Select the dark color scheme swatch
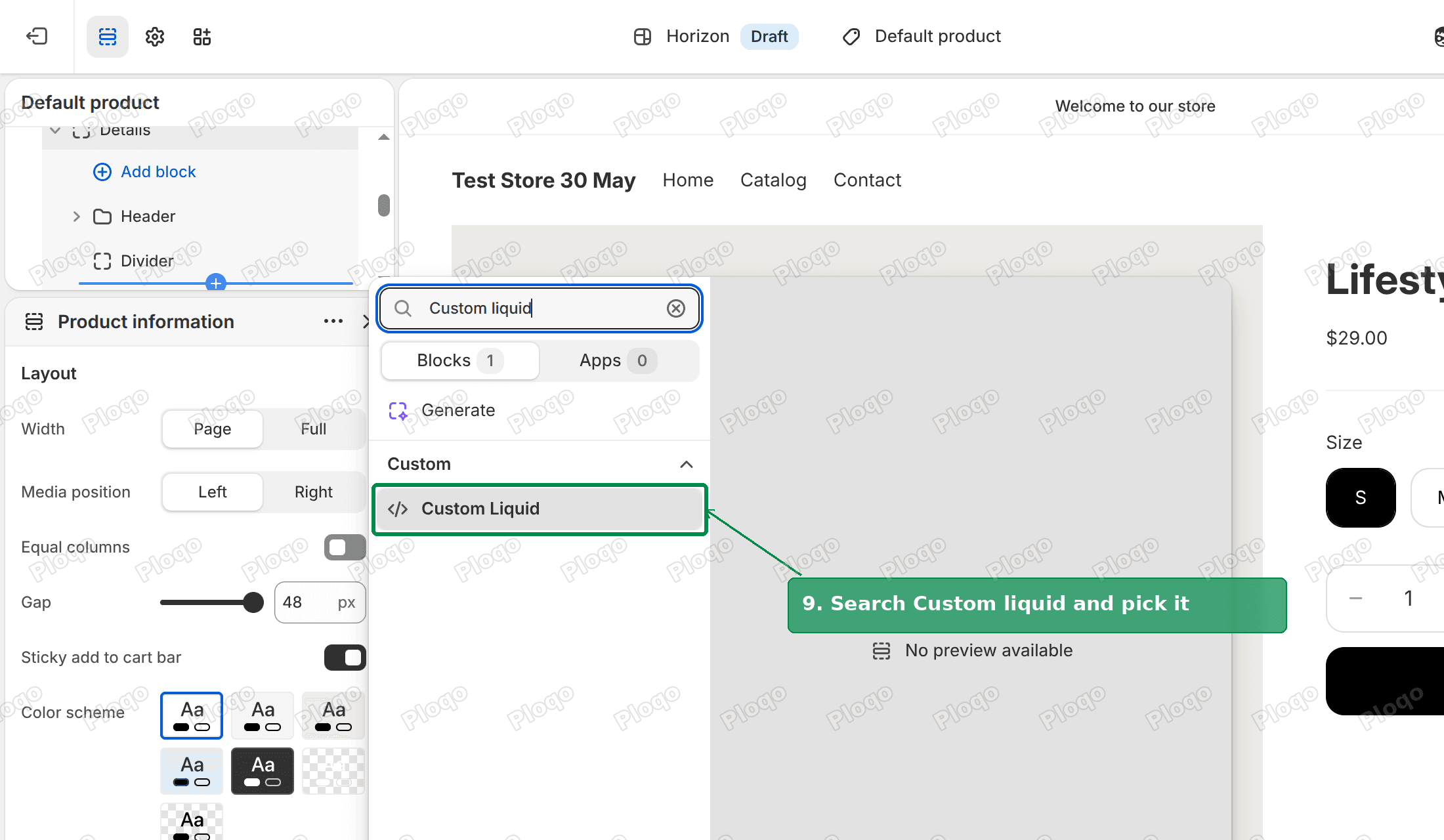Viewport: 1444px width, 840px height. [263, 771]
